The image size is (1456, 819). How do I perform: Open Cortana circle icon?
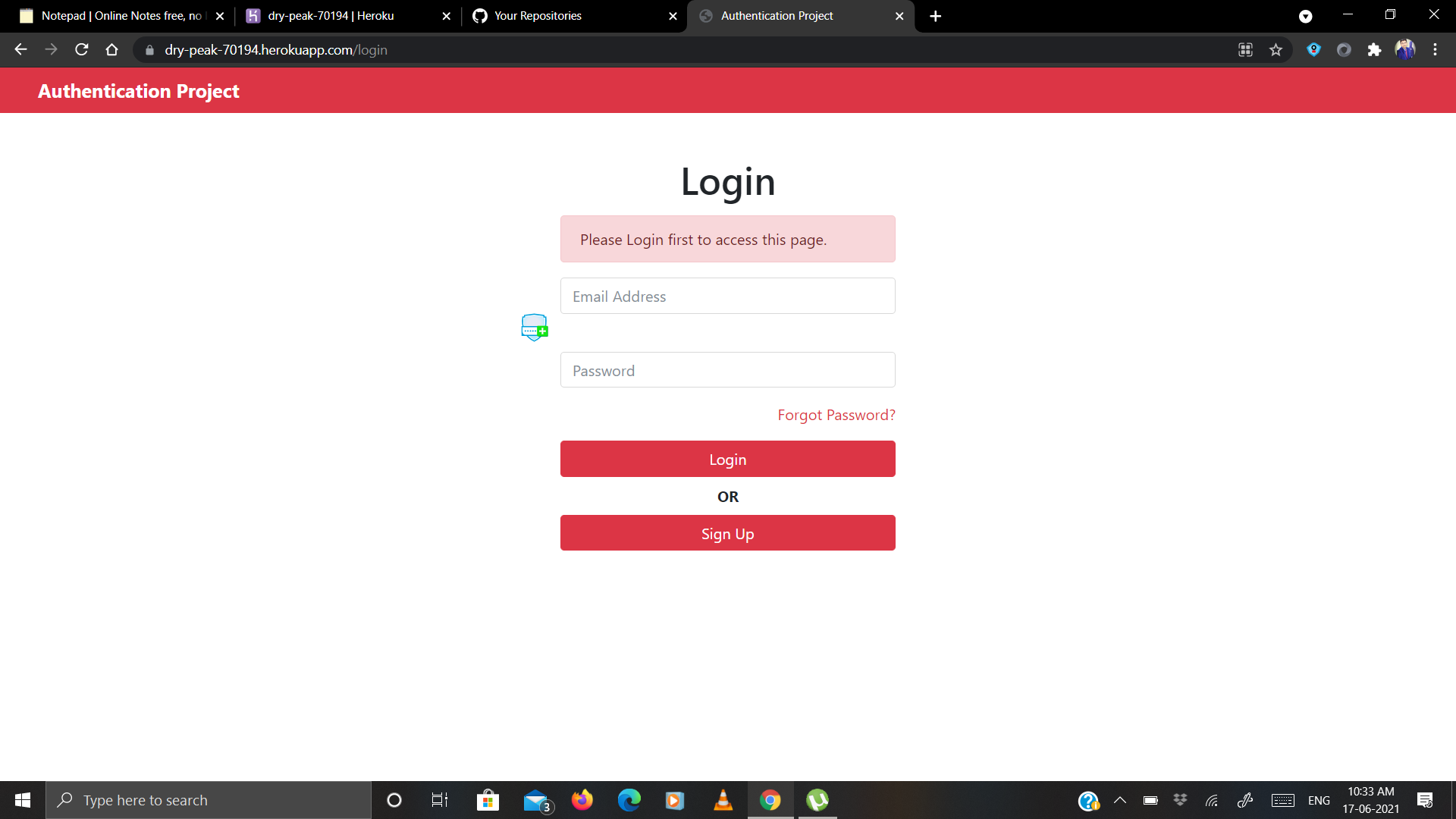point(394,800)
